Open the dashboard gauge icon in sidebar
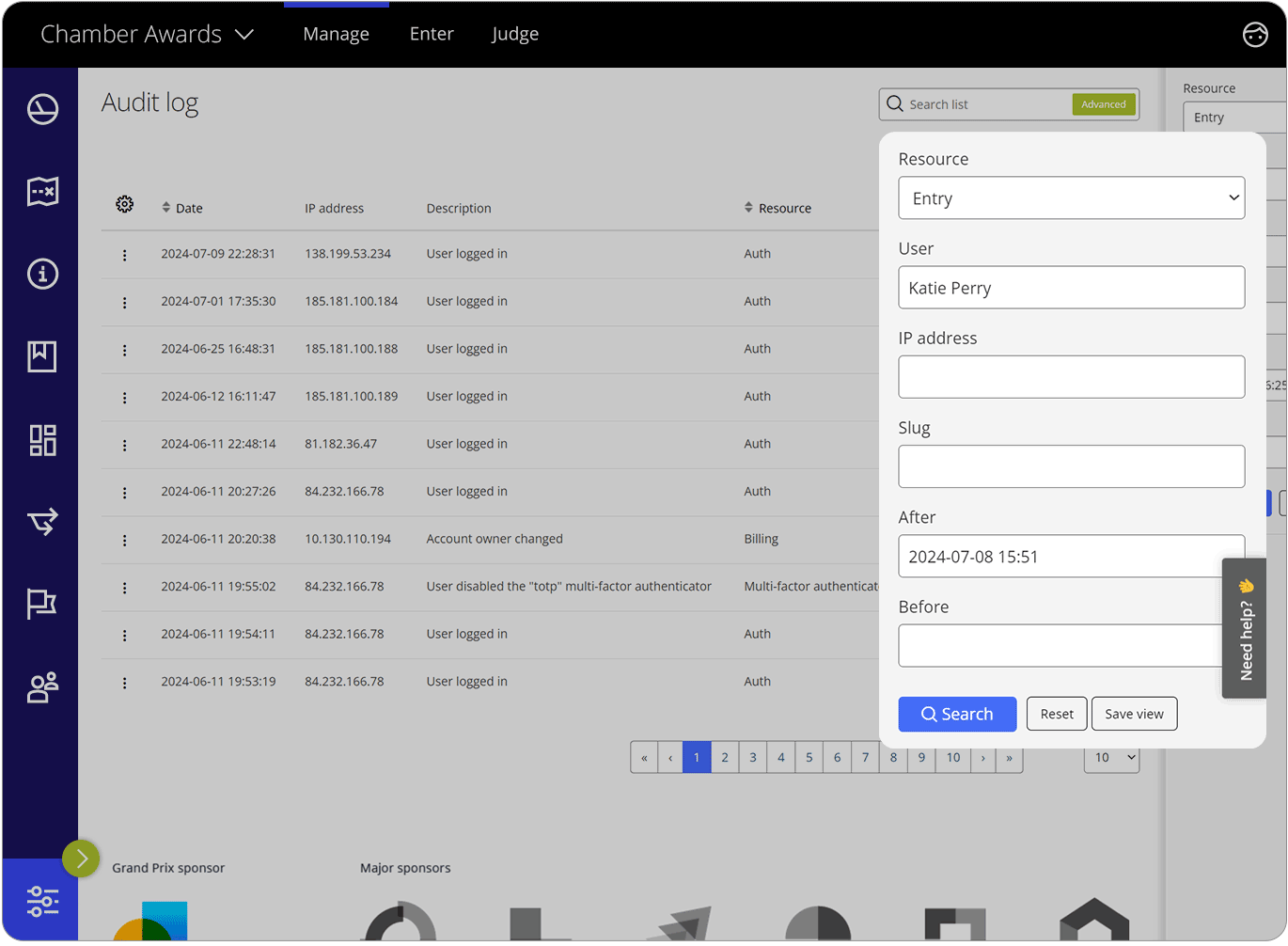 (x=42, y=109)
